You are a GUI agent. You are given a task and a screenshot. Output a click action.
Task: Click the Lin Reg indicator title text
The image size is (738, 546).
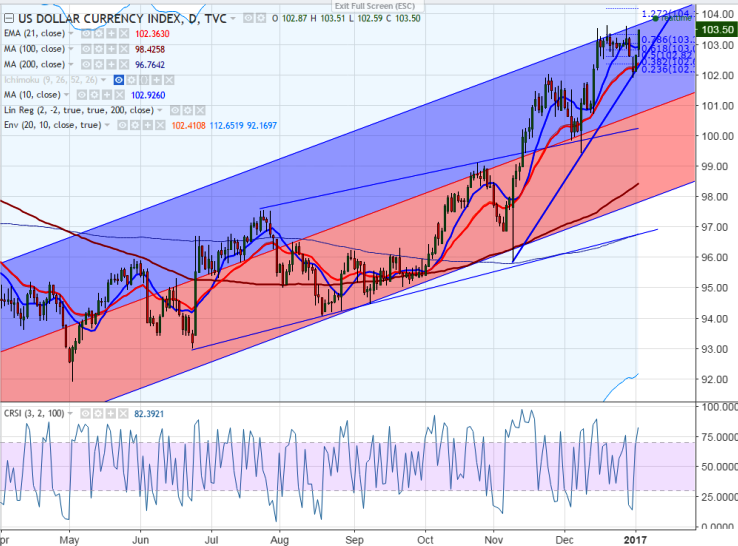pos(79,111)
